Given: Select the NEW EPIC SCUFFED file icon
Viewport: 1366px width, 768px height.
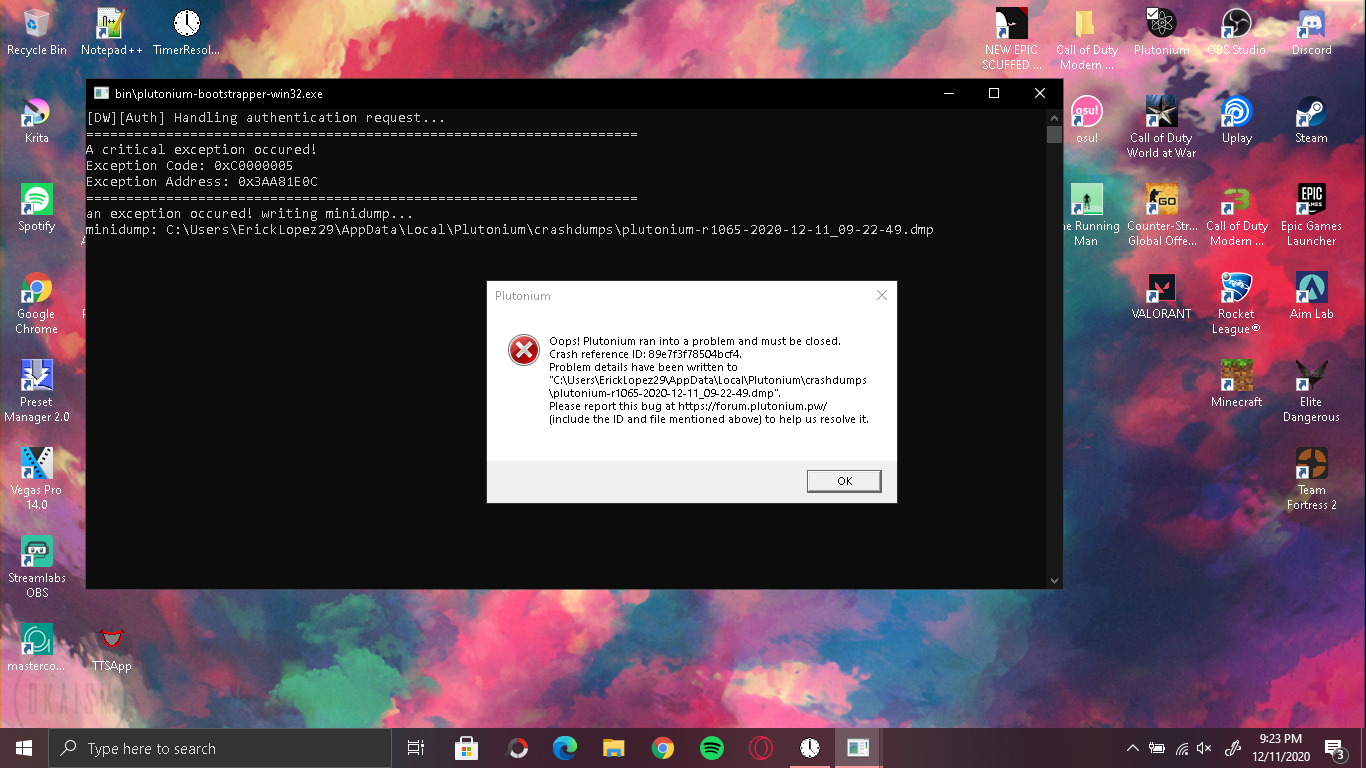Looking at the screenshot, I should (x=1012, y=40).
